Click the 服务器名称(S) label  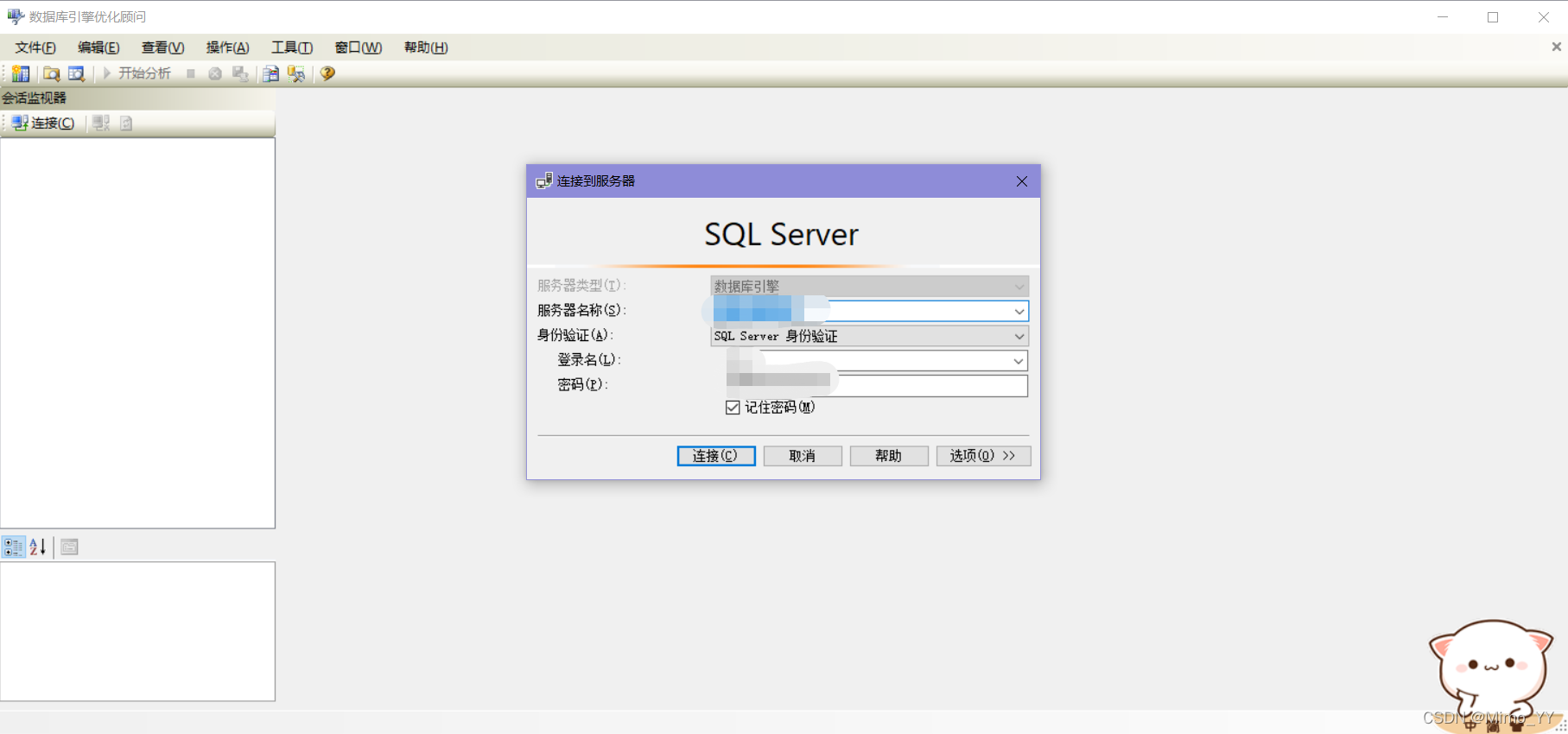point(581,310)
